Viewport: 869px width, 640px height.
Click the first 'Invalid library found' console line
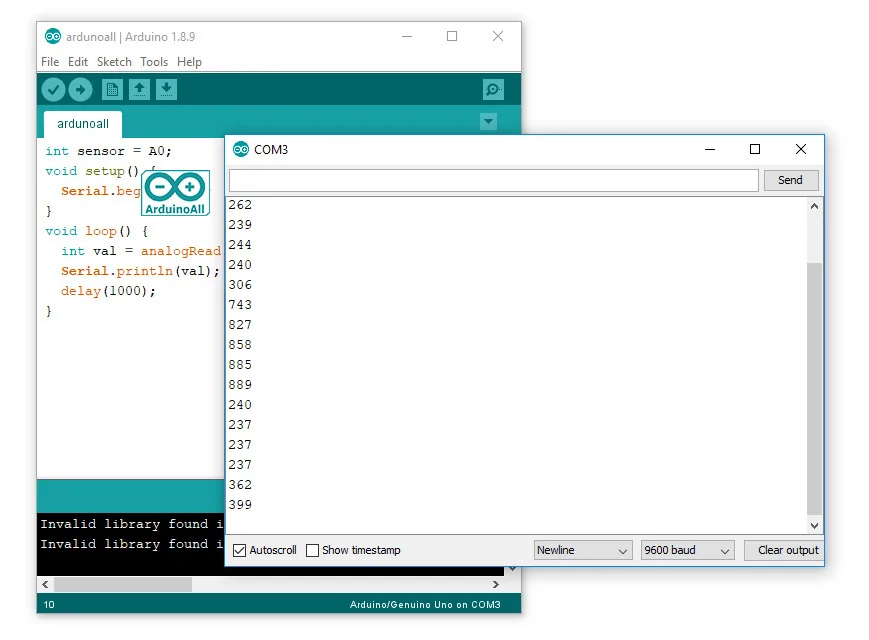tap(131, 524)
